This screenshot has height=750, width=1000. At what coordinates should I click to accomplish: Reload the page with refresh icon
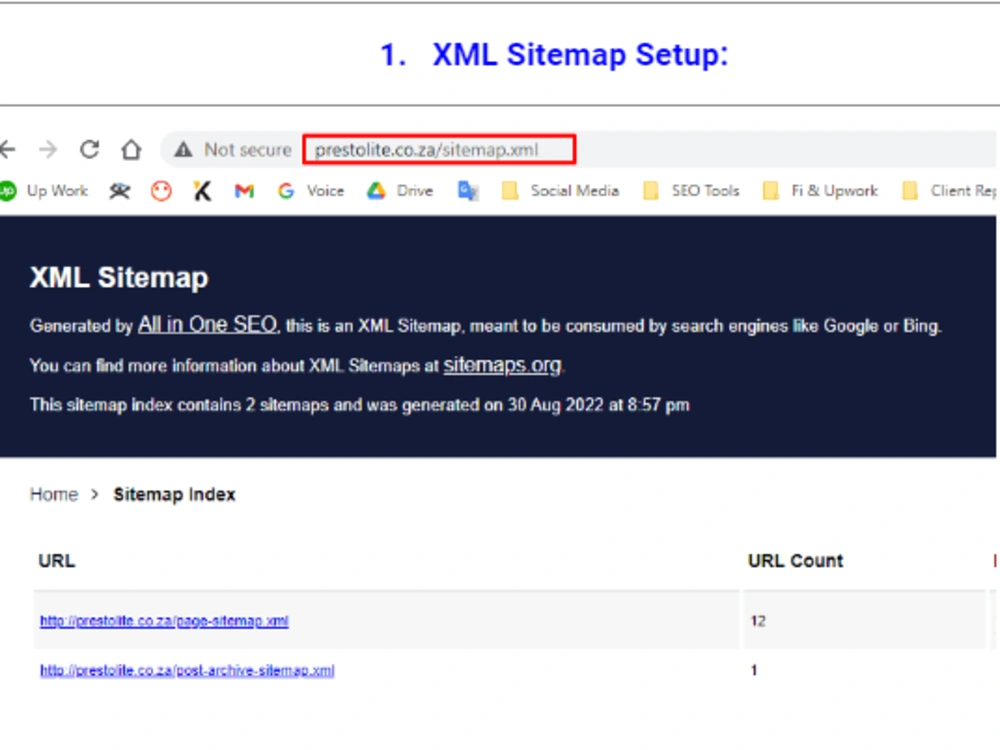coord(89,149)
